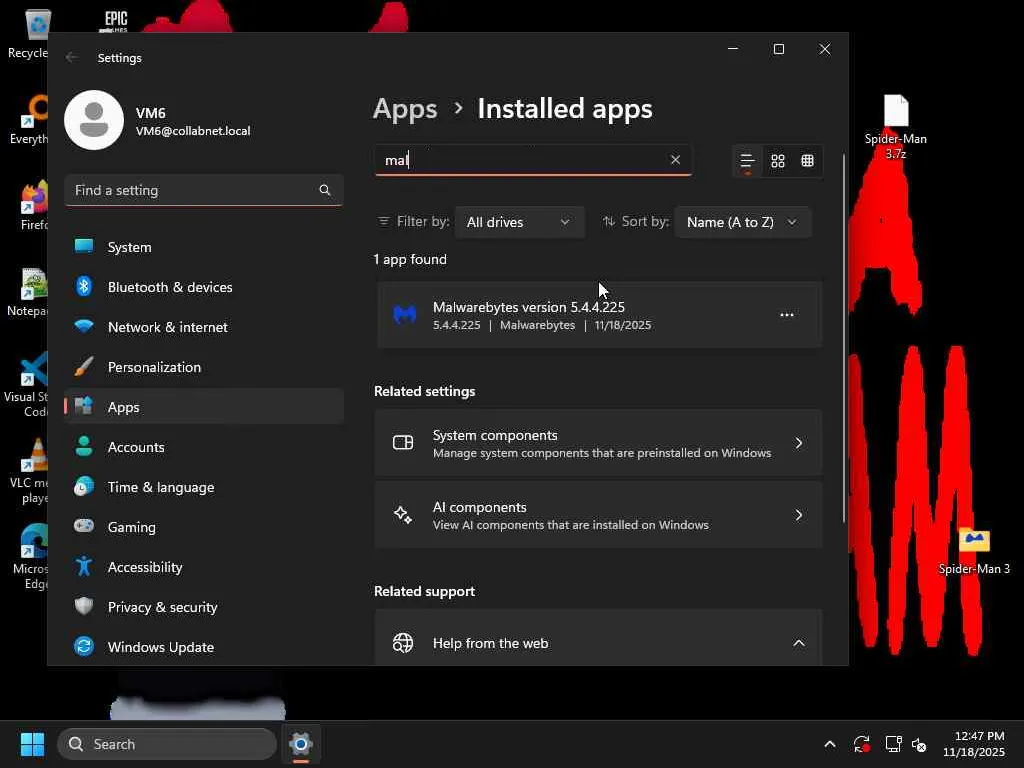The height and width of the screenshot is (768, 1024).
Task: Select the Spider-Man 3.7z desktop file
Action: (896, 126)
